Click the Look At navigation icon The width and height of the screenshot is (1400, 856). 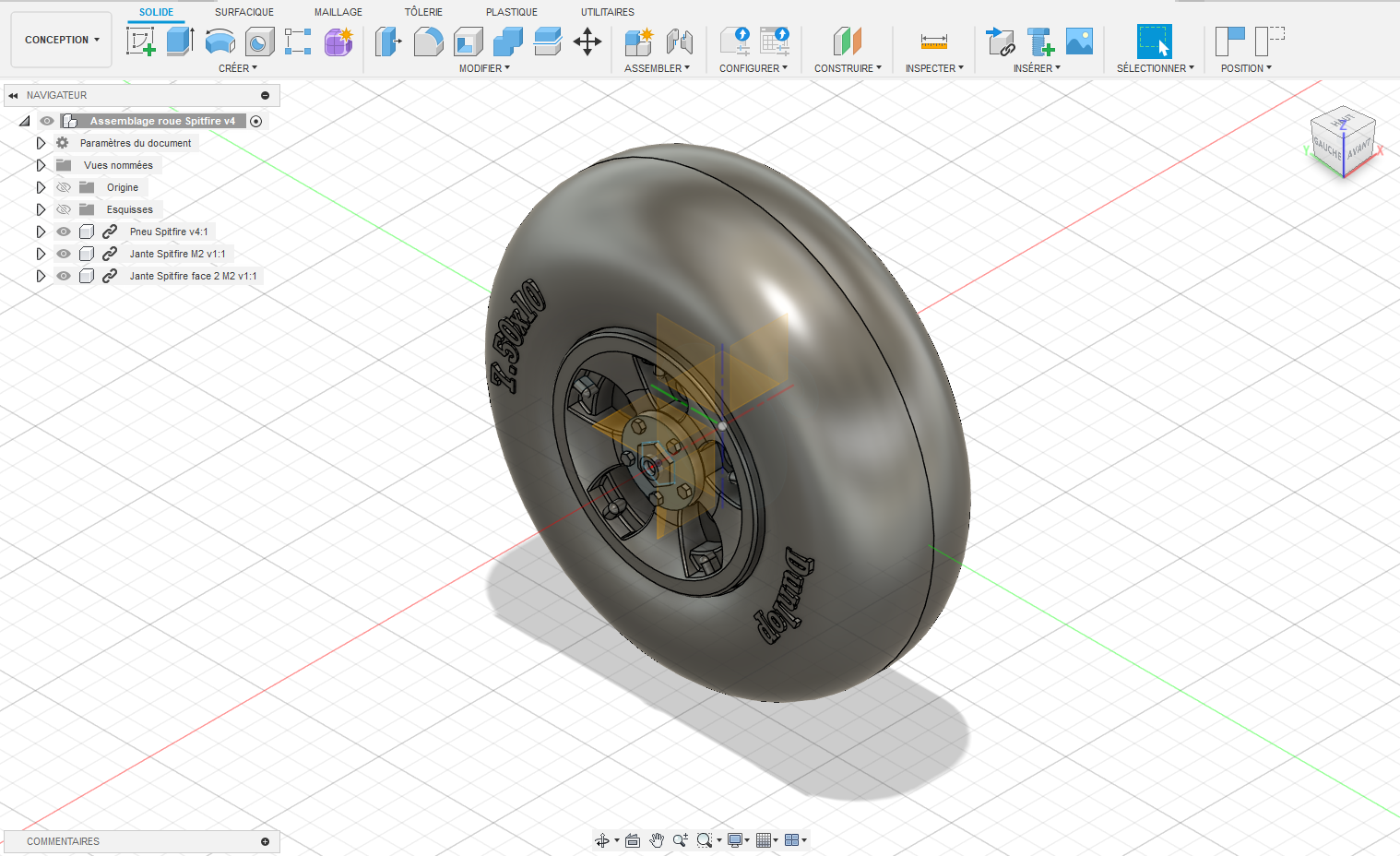pyautogui.click(x=633, y=840)
